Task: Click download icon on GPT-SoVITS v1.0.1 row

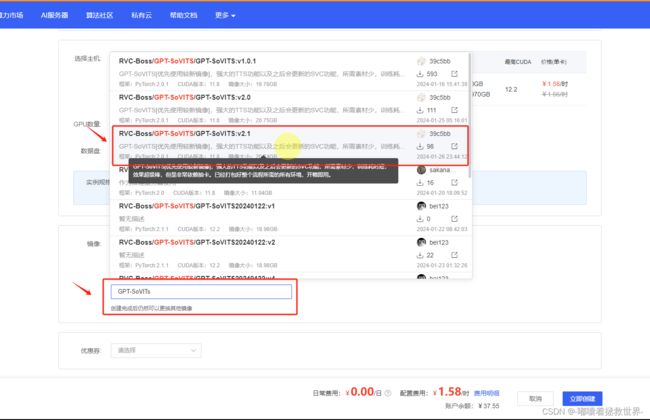Action: coord(420,74)
